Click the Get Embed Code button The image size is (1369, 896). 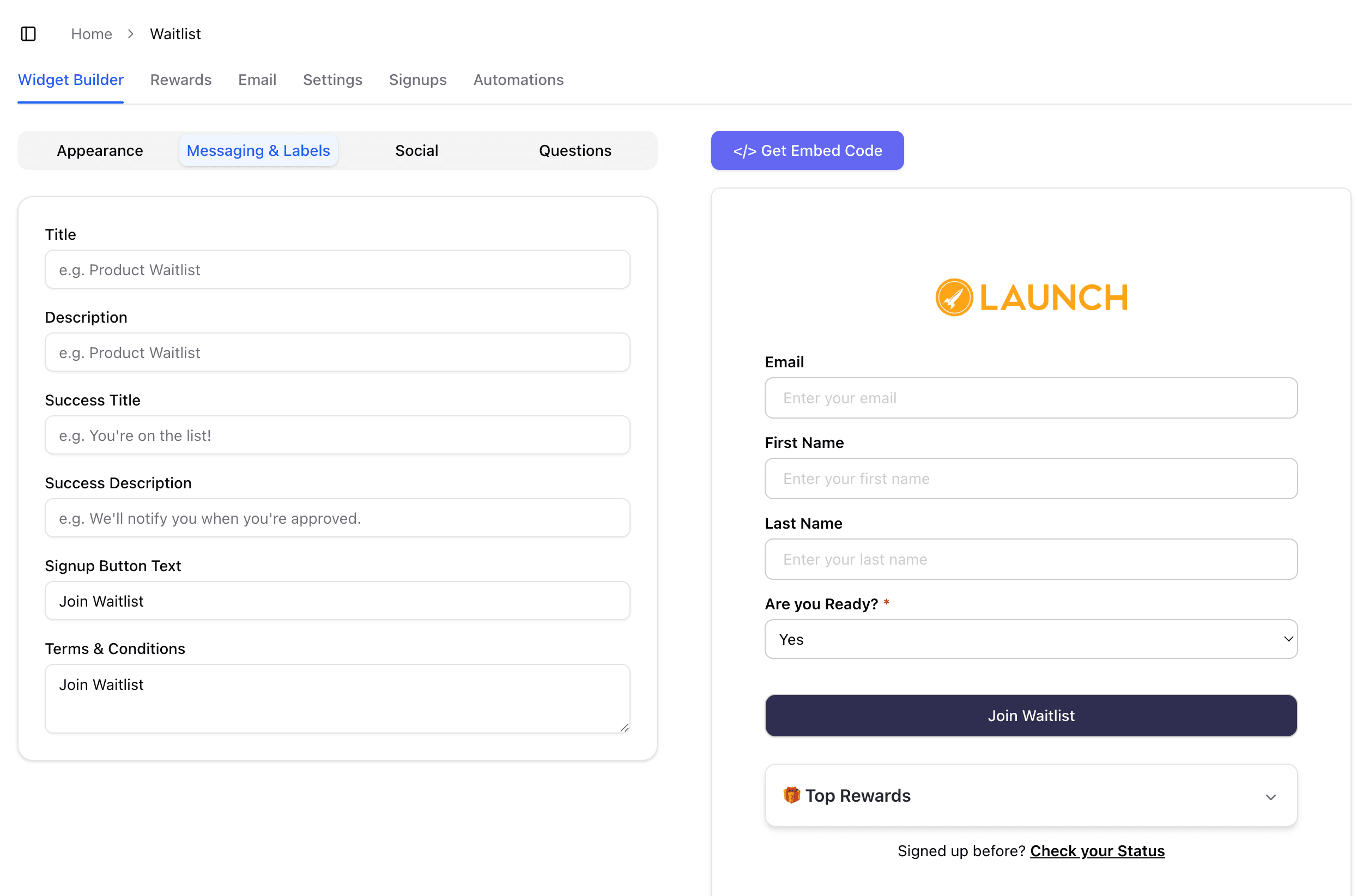[x=807, y=150]
